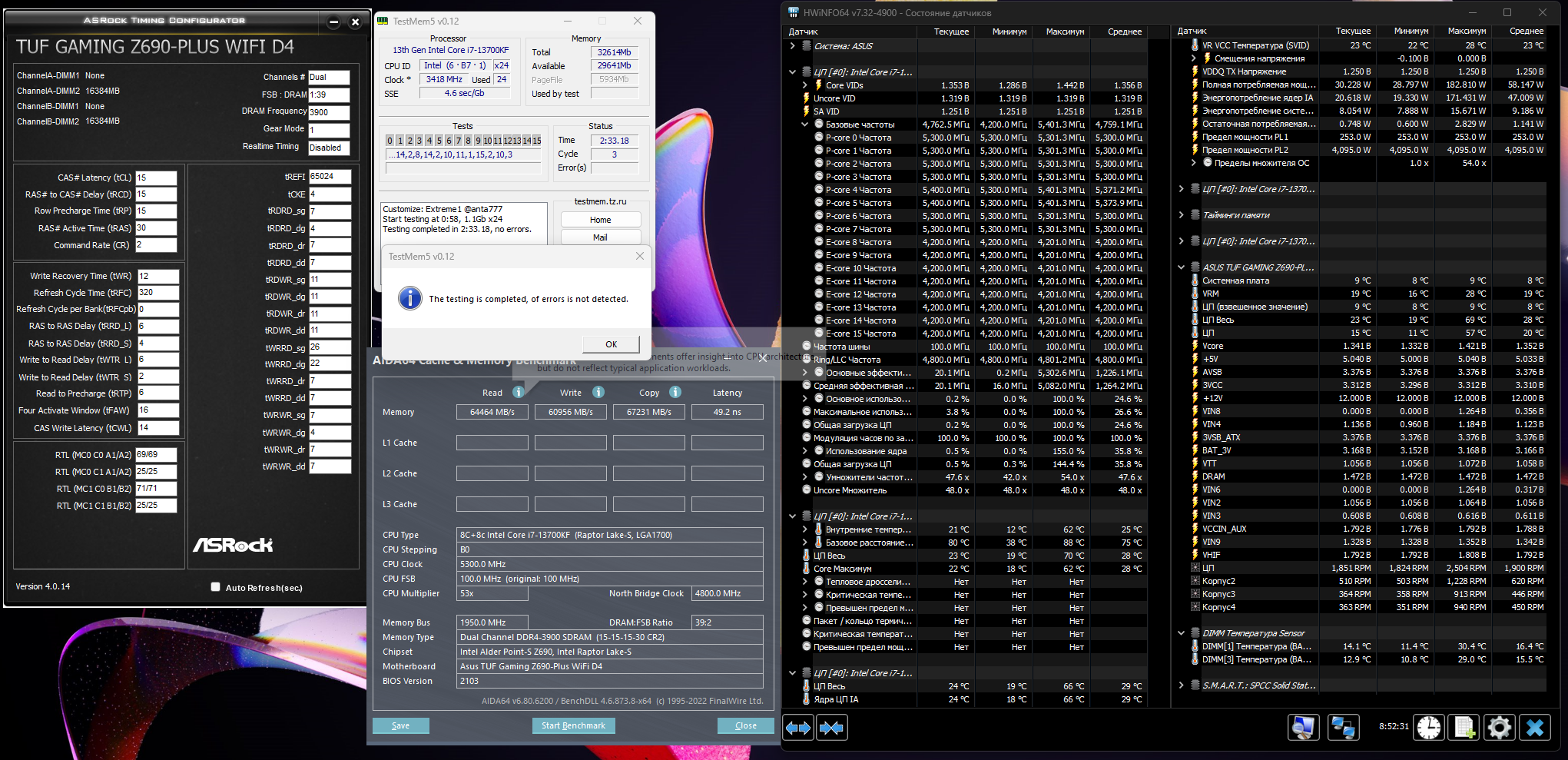1568x760 pixels.
Task: Click the Минимум column header in left HWiNFO pane
Action: coord(1009,32)
